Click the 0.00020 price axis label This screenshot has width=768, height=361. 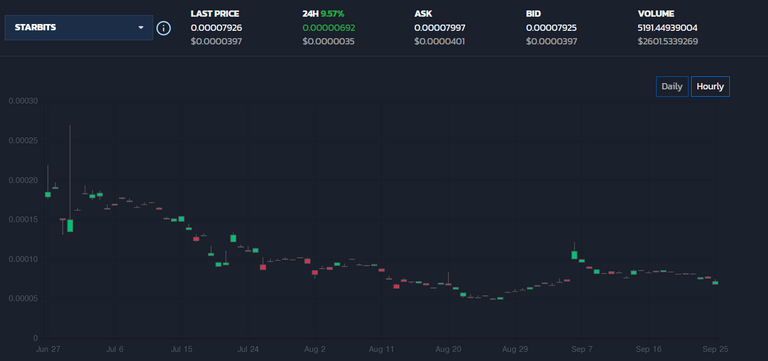pos(23,180)
